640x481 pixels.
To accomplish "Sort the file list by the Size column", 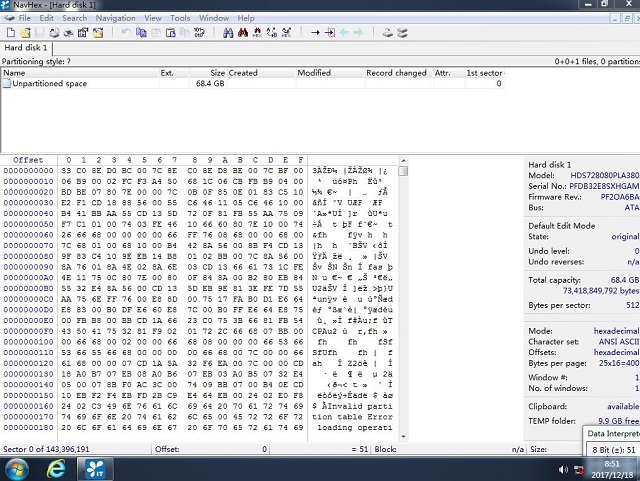I will point(208,73).
